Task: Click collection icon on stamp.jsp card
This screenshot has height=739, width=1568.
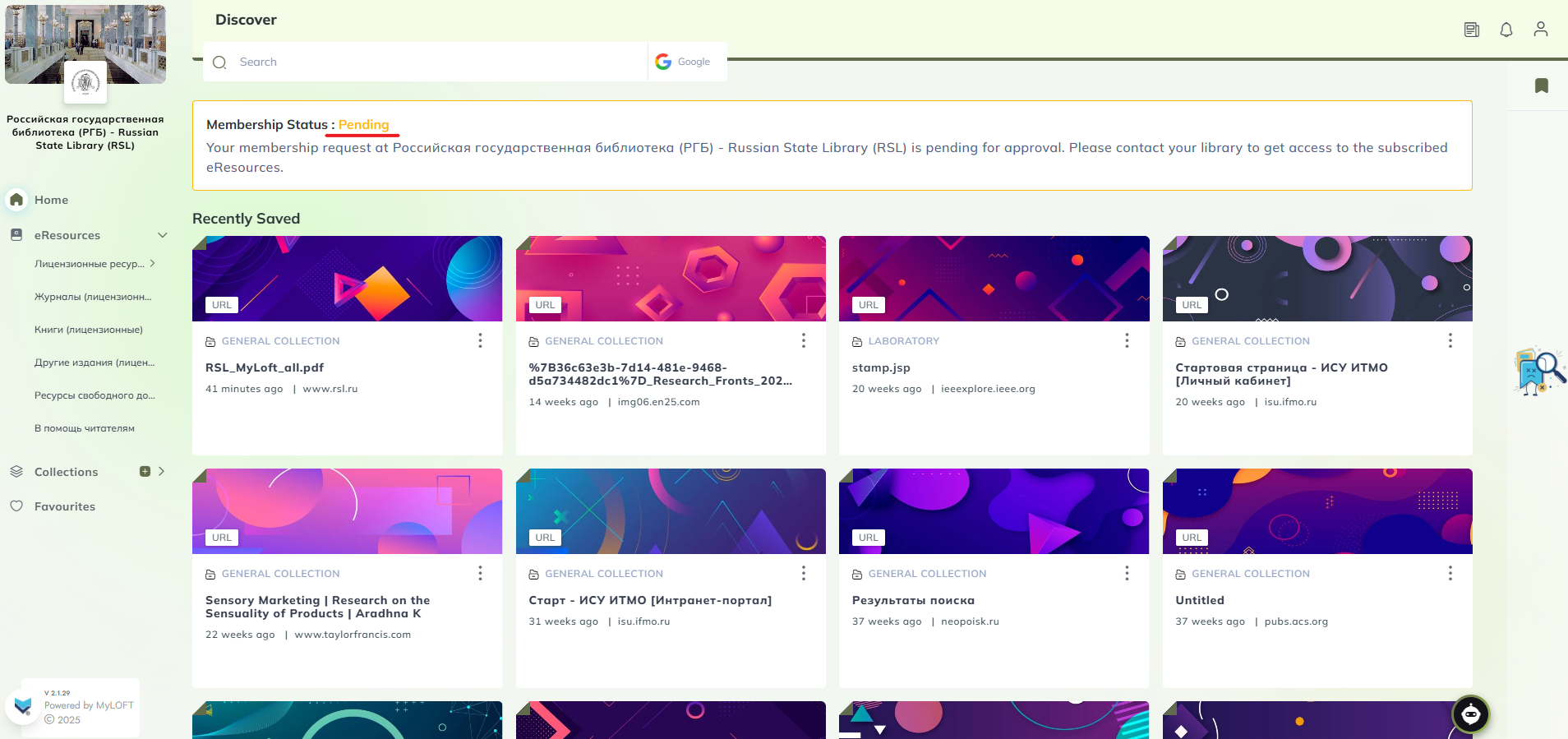Action: [857, 341]
